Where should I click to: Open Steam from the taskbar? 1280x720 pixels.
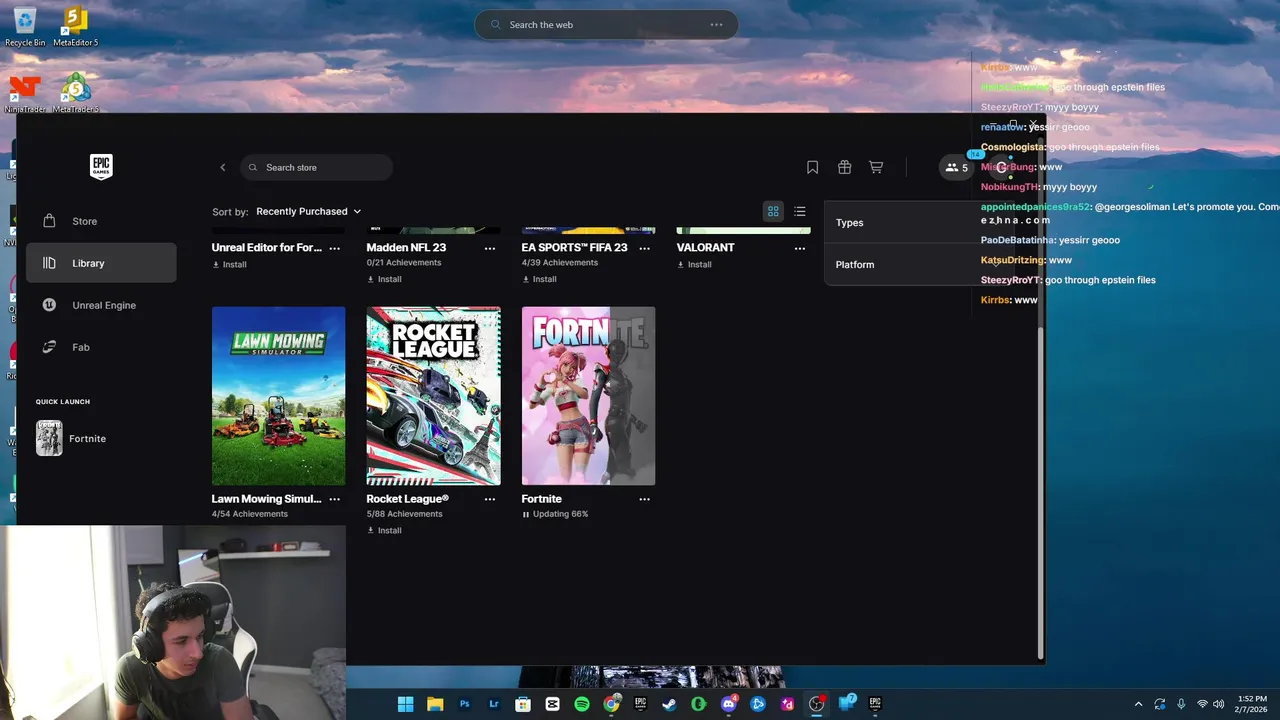click(669, 704)
